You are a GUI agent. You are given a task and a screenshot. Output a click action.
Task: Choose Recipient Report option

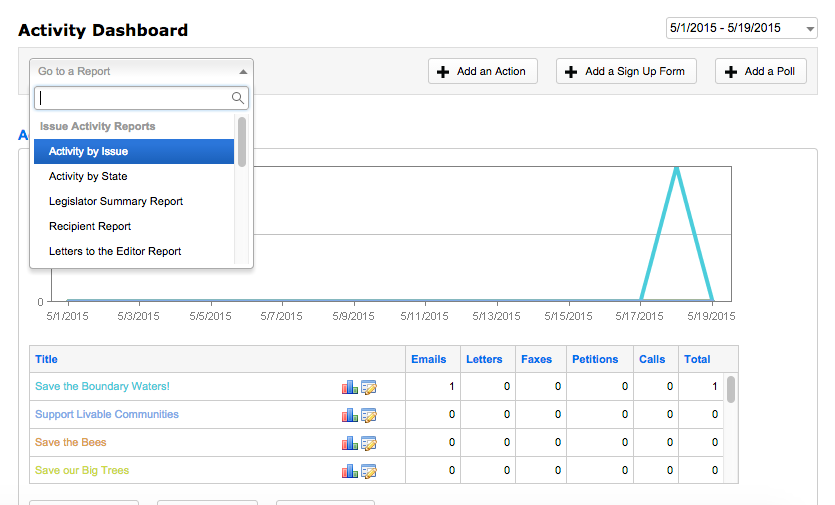coord(134,226)
